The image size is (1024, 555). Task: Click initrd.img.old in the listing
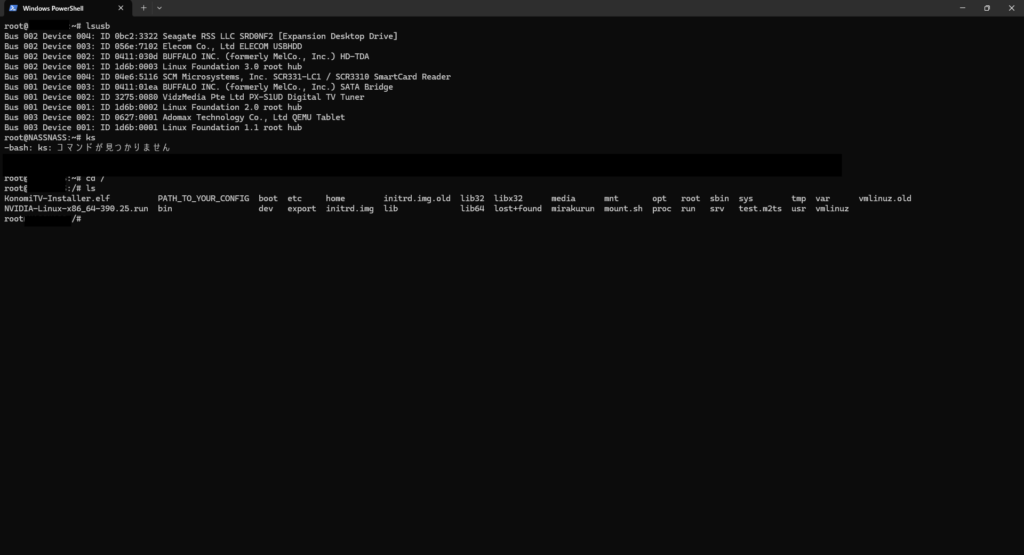pyautogui.click(x=417, y=198)
